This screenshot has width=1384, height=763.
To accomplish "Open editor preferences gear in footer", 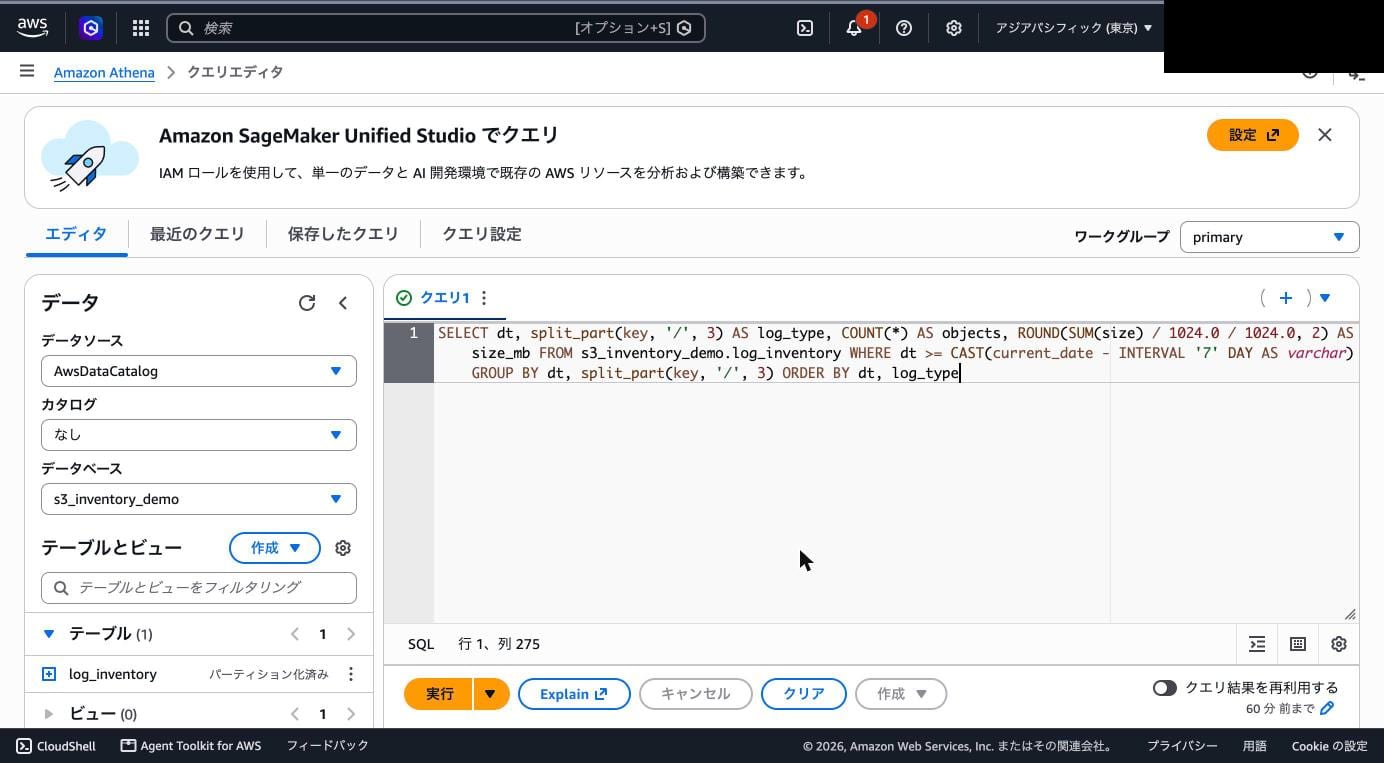I will [1339, 644].
